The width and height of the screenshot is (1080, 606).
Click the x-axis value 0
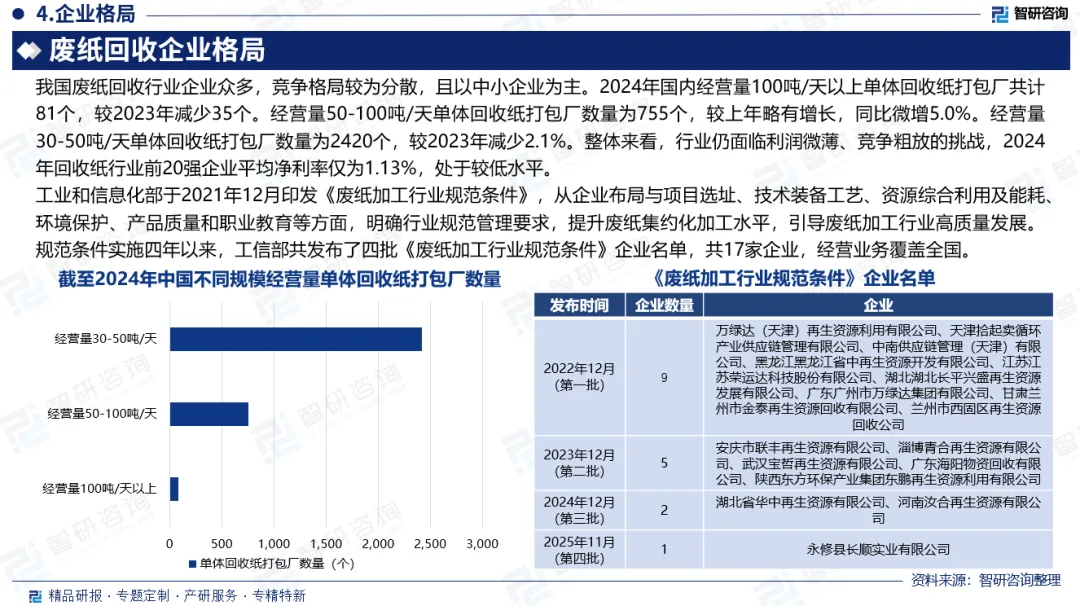(x=169, y=543)
